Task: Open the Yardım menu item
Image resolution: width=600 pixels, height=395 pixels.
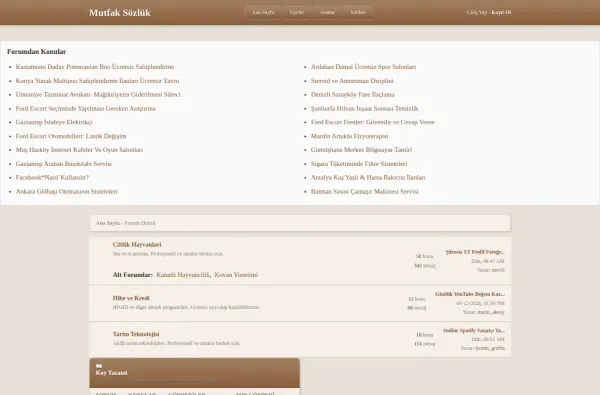Action: click(x=358, y=12)
